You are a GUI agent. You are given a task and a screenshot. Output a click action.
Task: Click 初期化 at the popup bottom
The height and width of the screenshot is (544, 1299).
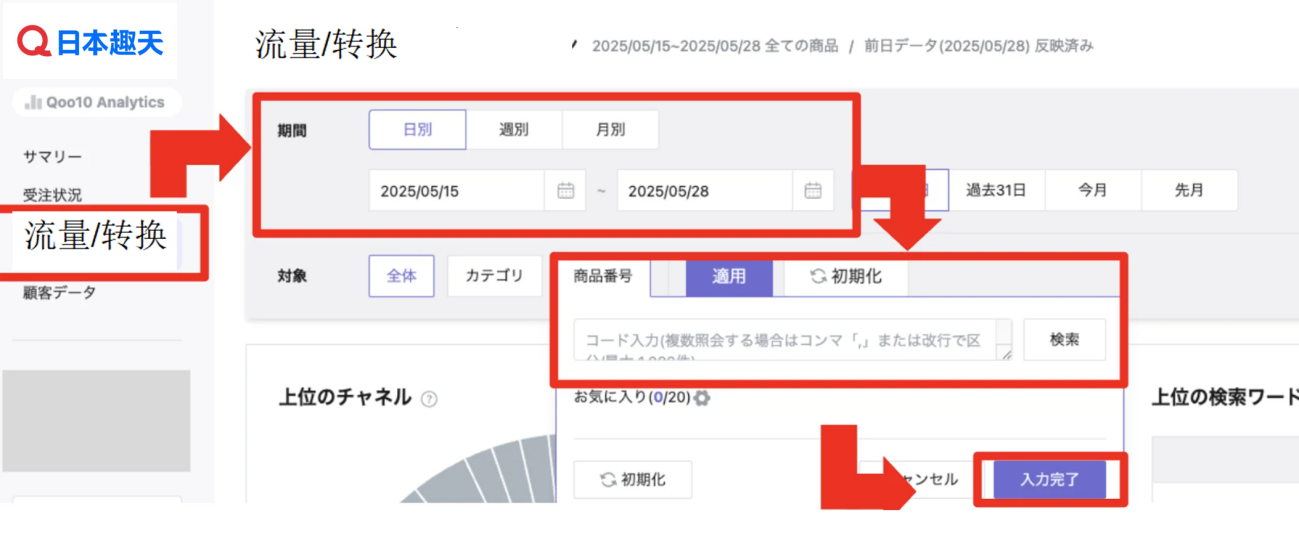(x=633, y=480)
